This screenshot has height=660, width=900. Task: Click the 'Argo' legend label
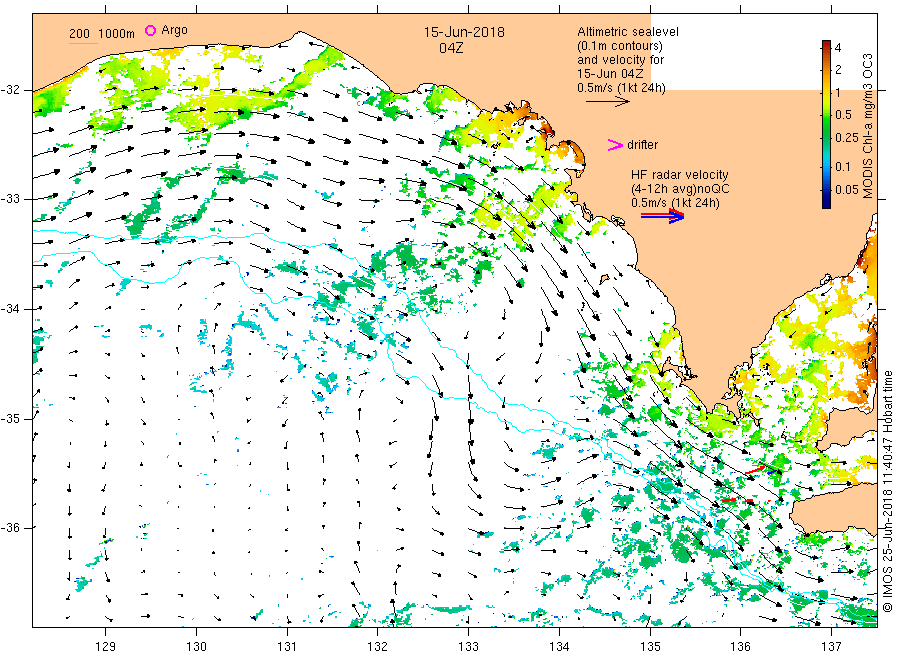click(174, 30)
